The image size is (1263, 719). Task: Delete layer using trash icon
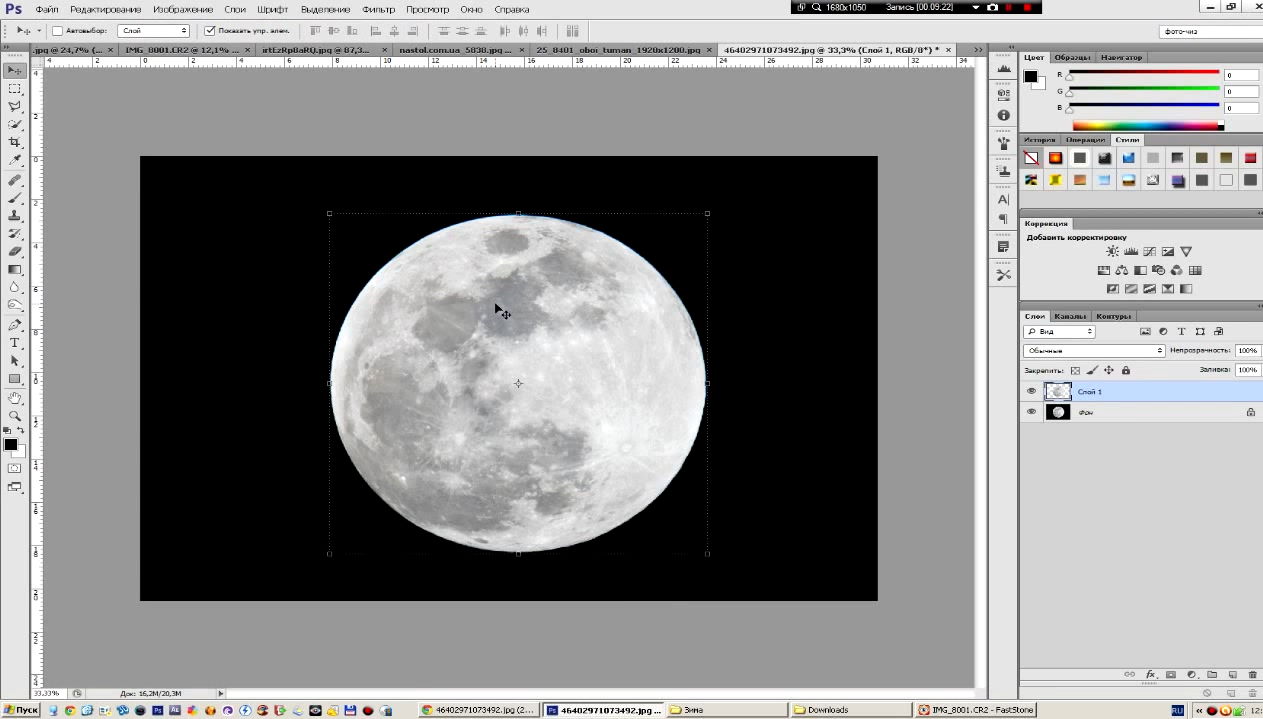pyautogui.click(x=1251, y=675)
